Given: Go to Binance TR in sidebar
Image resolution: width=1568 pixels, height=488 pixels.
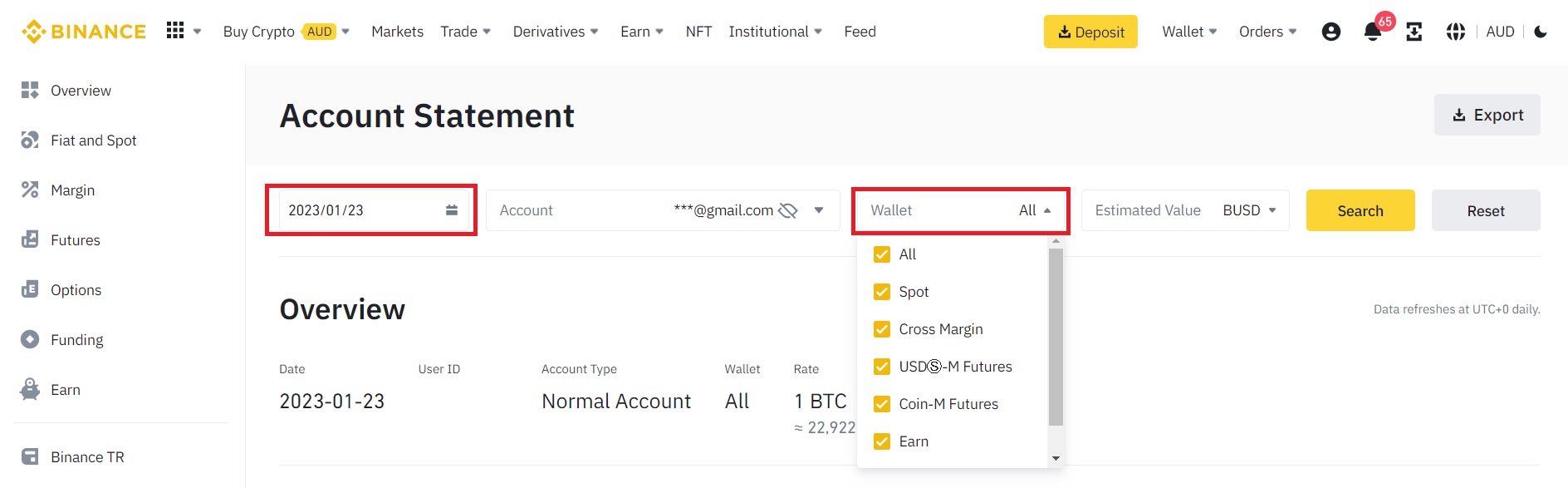Looking at the screenshot, I should tap(87, 457).
